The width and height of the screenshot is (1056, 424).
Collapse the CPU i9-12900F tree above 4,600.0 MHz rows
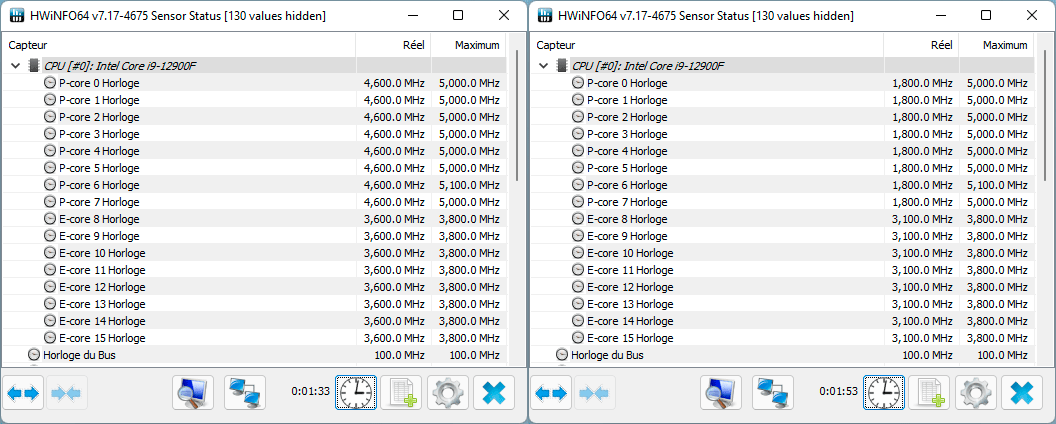(16, 66)
